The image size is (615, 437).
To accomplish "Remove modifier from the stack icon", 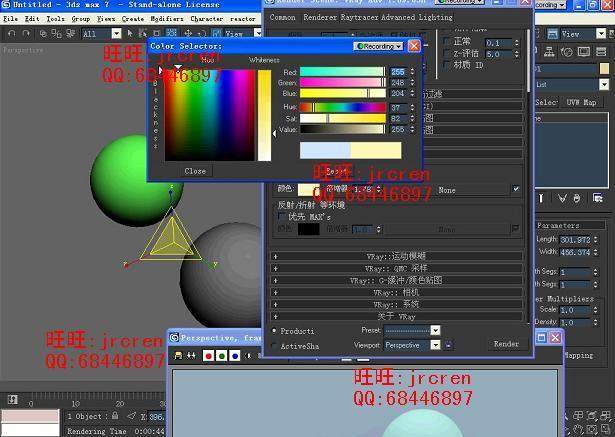I will pos(577,198).
